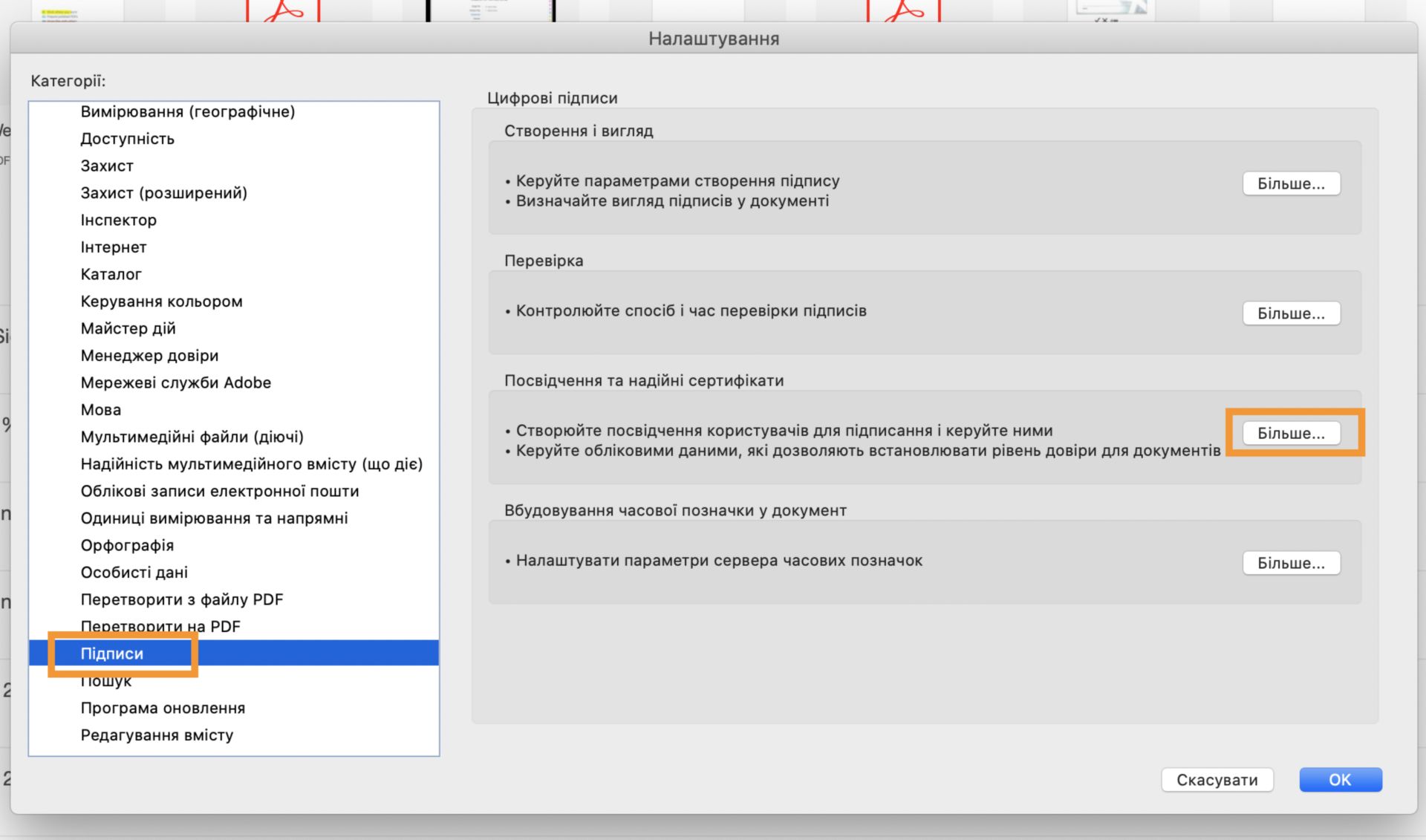This screenshot has height=840, width=1426.
Task: Select Підписи category
Action: point(112,654)
